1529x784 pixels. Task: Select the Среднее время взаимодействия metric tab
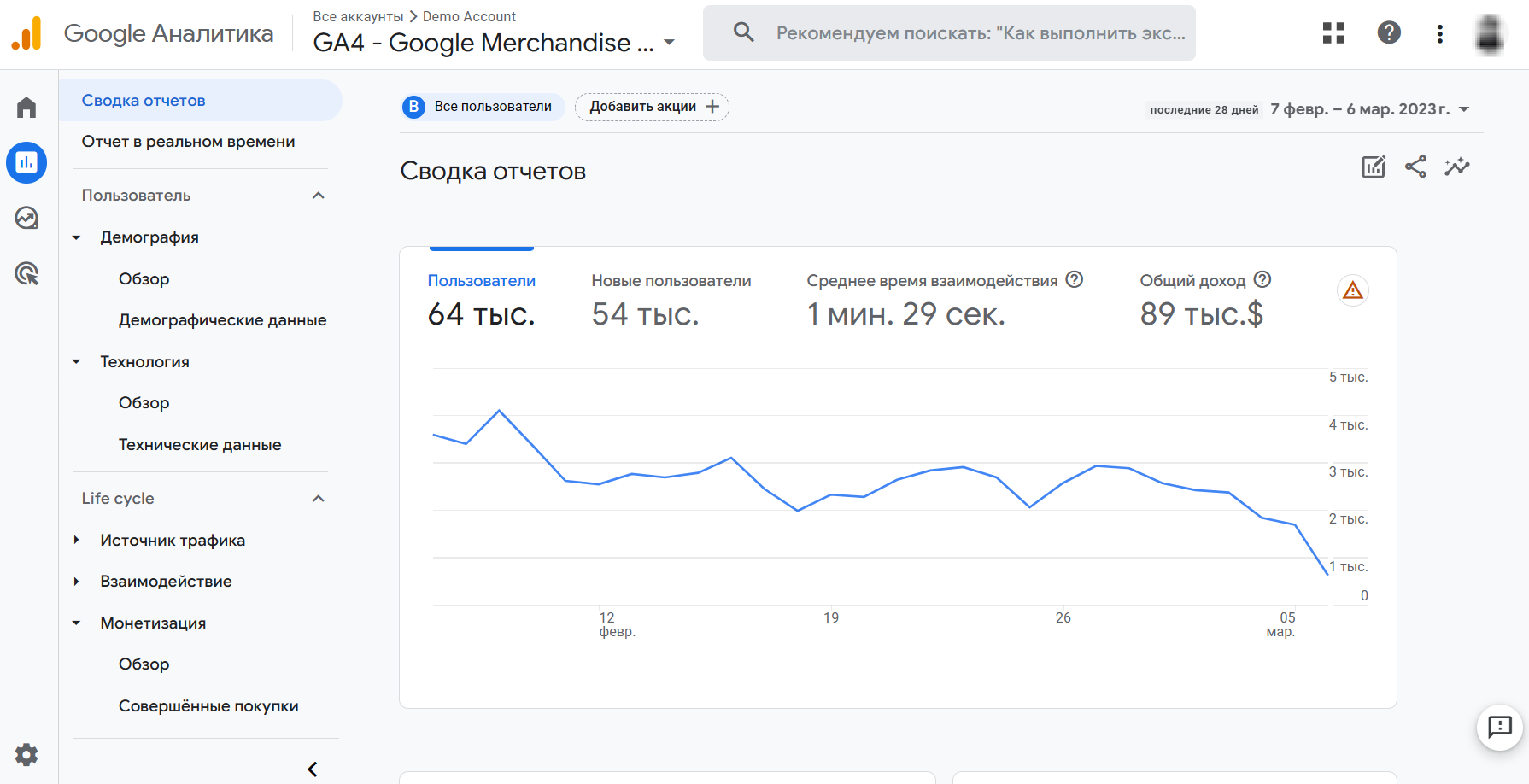(945, 299)
